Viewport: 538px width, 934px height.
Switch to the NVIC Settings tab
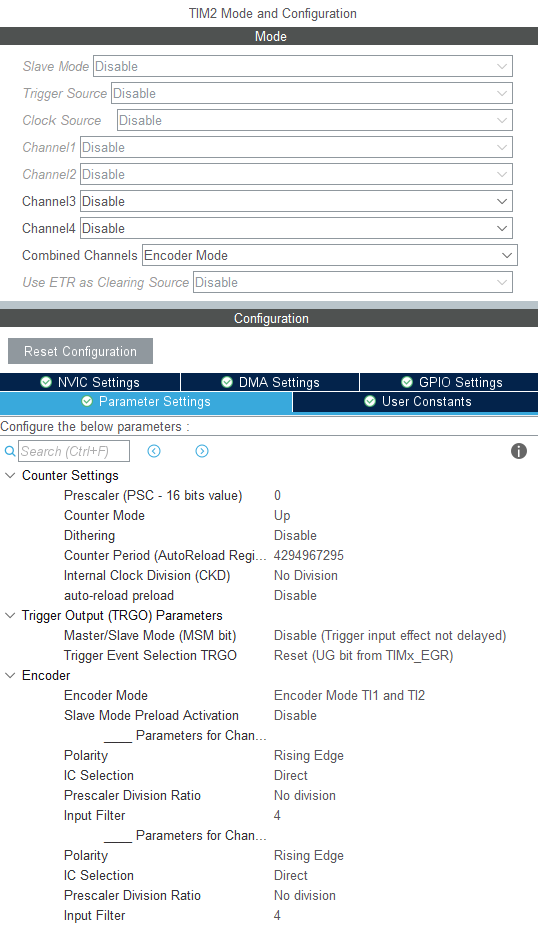pos(90,382)
